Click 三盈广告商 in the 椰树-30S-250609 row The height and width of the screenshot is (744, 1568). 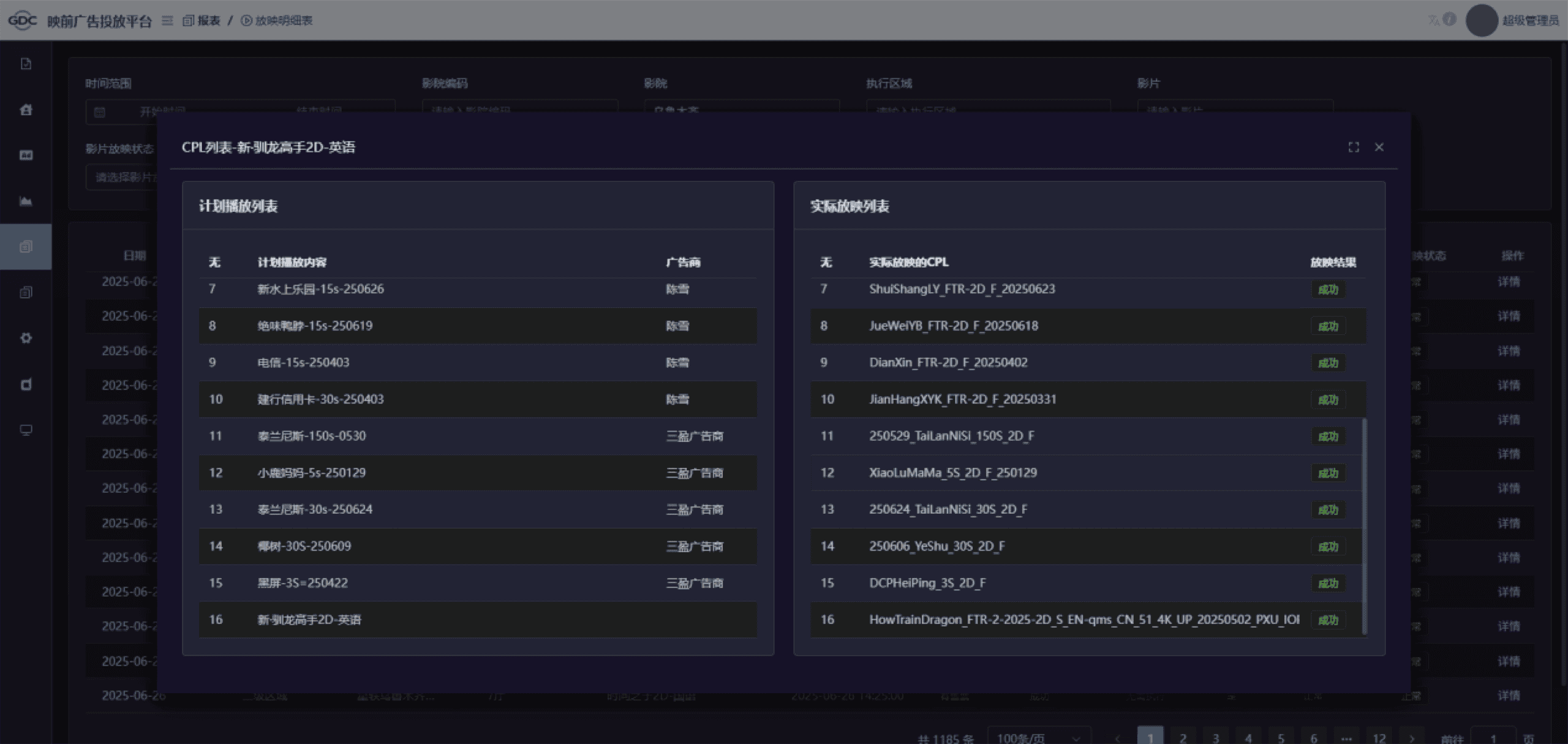[x=695, y=546]
